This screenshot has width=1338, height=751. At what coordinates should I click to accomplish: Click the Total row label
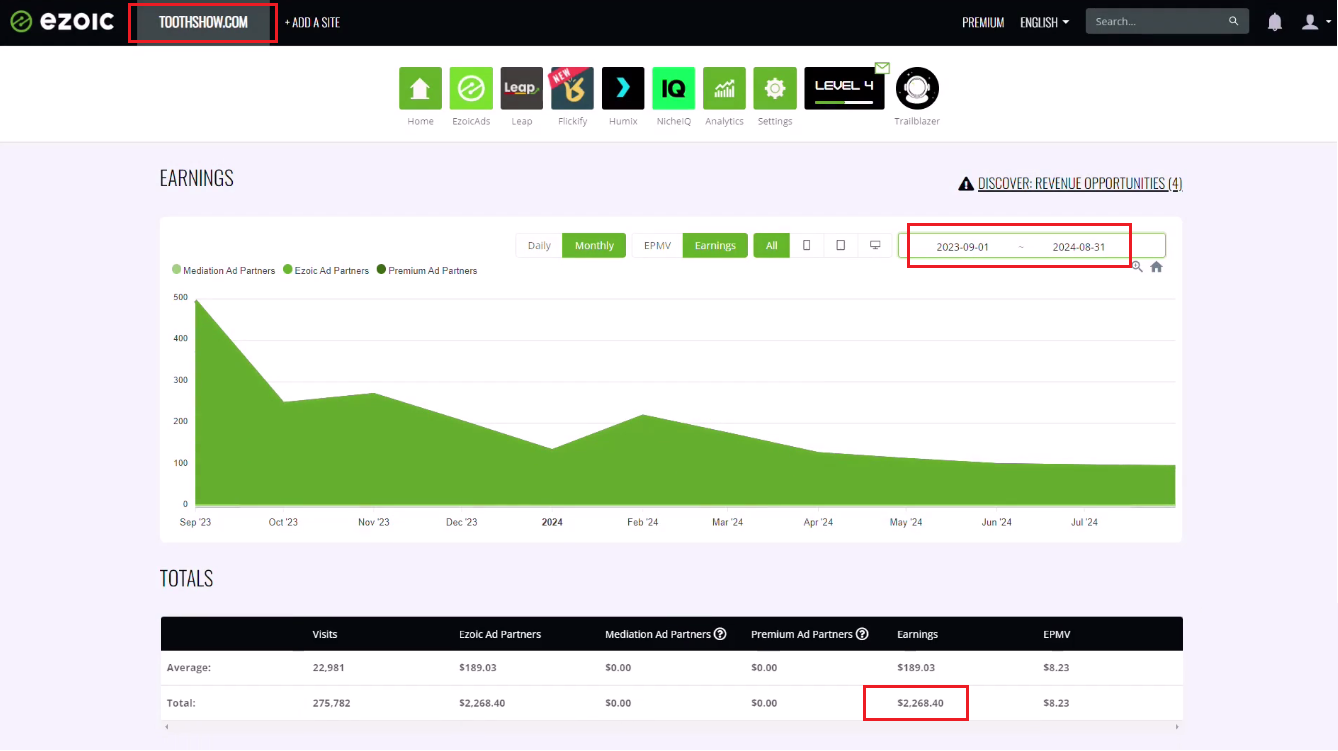(x=181, y=703)
